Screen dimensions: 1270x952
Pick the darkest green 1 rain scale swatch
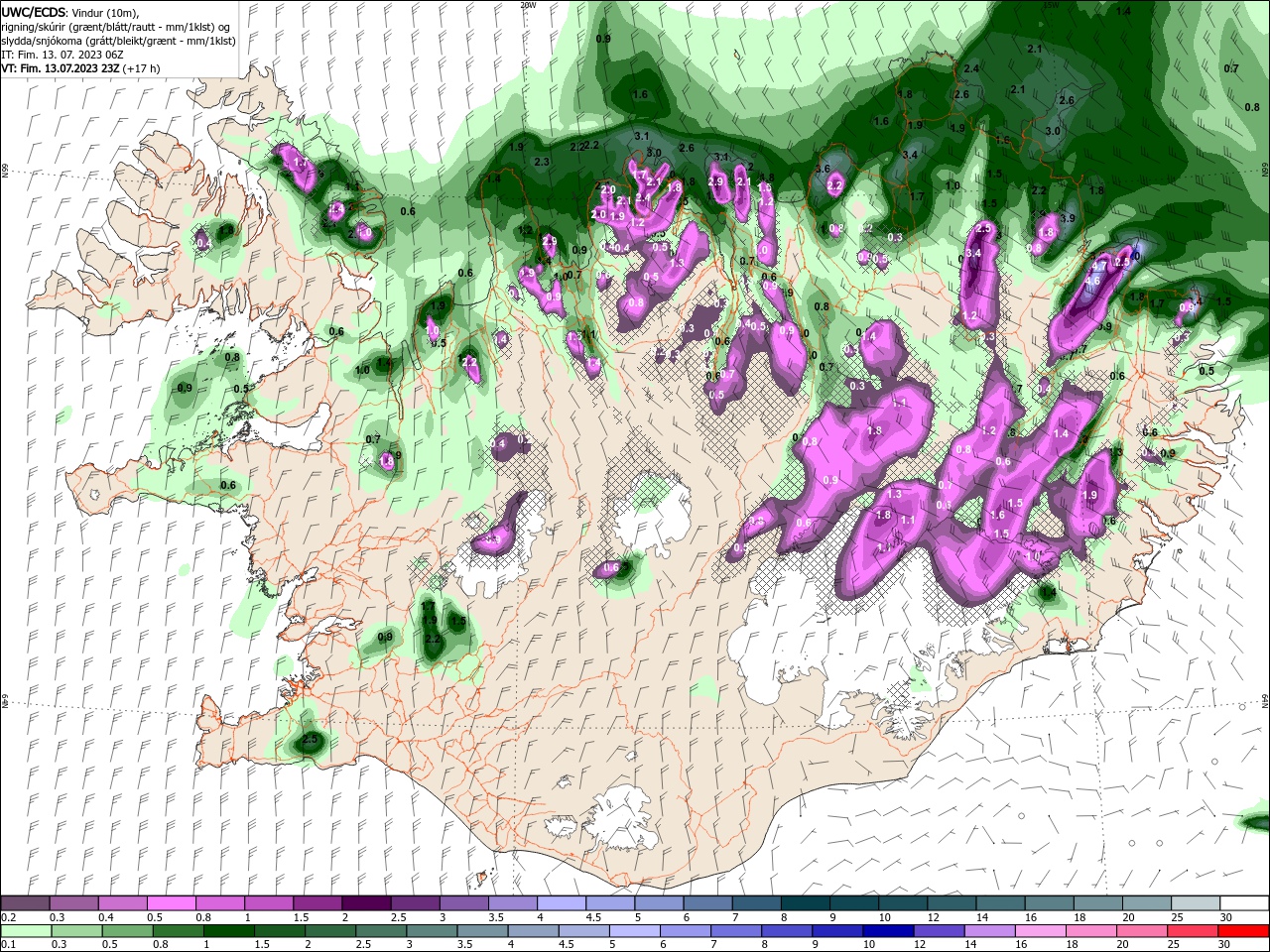pyautogui.click(x=228, y=931)
